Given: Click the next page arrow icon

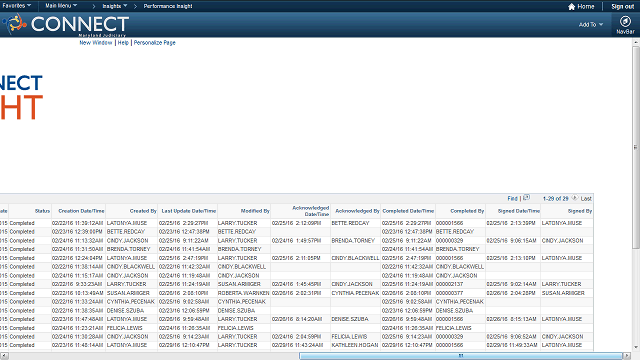Looking at the screenshot, I should 574,198.
